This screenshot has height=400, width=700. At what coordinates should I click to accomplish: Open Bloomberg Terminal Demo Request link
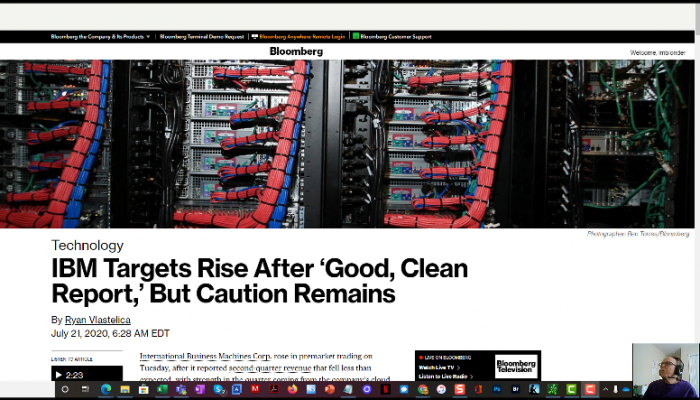coord(202,37)
